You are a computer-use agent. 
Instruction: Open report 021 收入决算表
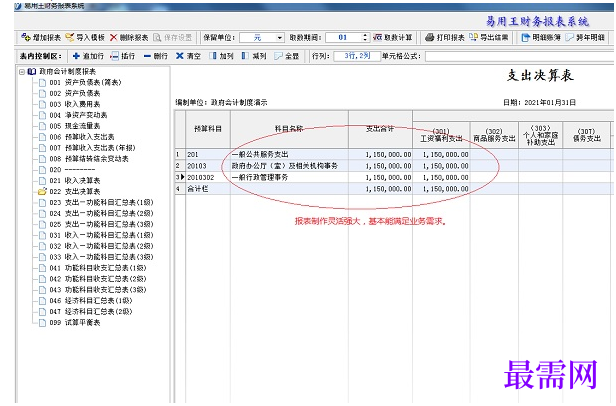tap(75, 181)
